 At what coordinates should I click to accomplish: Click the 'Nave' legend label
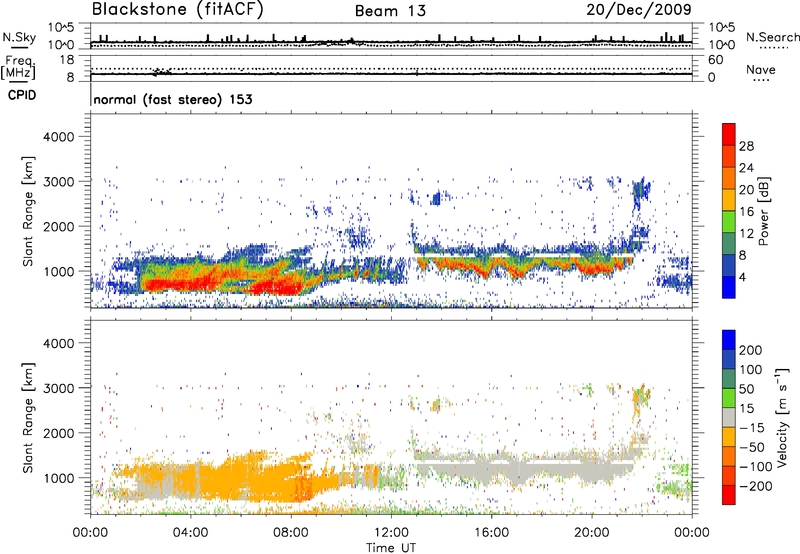click(x=761, y=70)
